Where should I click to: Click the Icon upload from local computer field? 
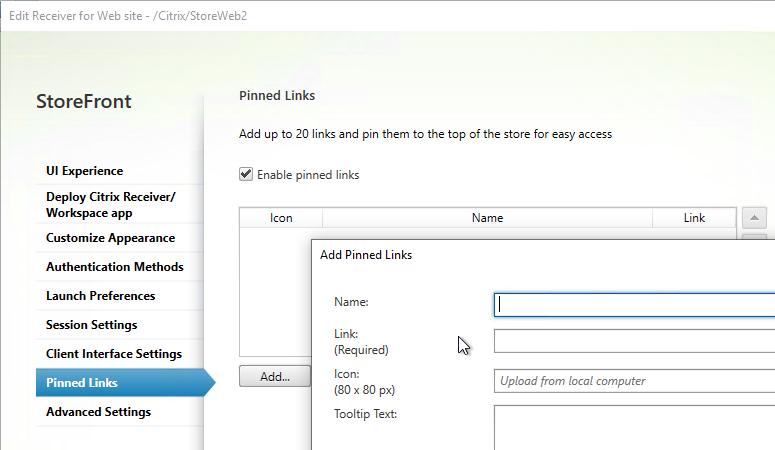click(x=635, y=381)
